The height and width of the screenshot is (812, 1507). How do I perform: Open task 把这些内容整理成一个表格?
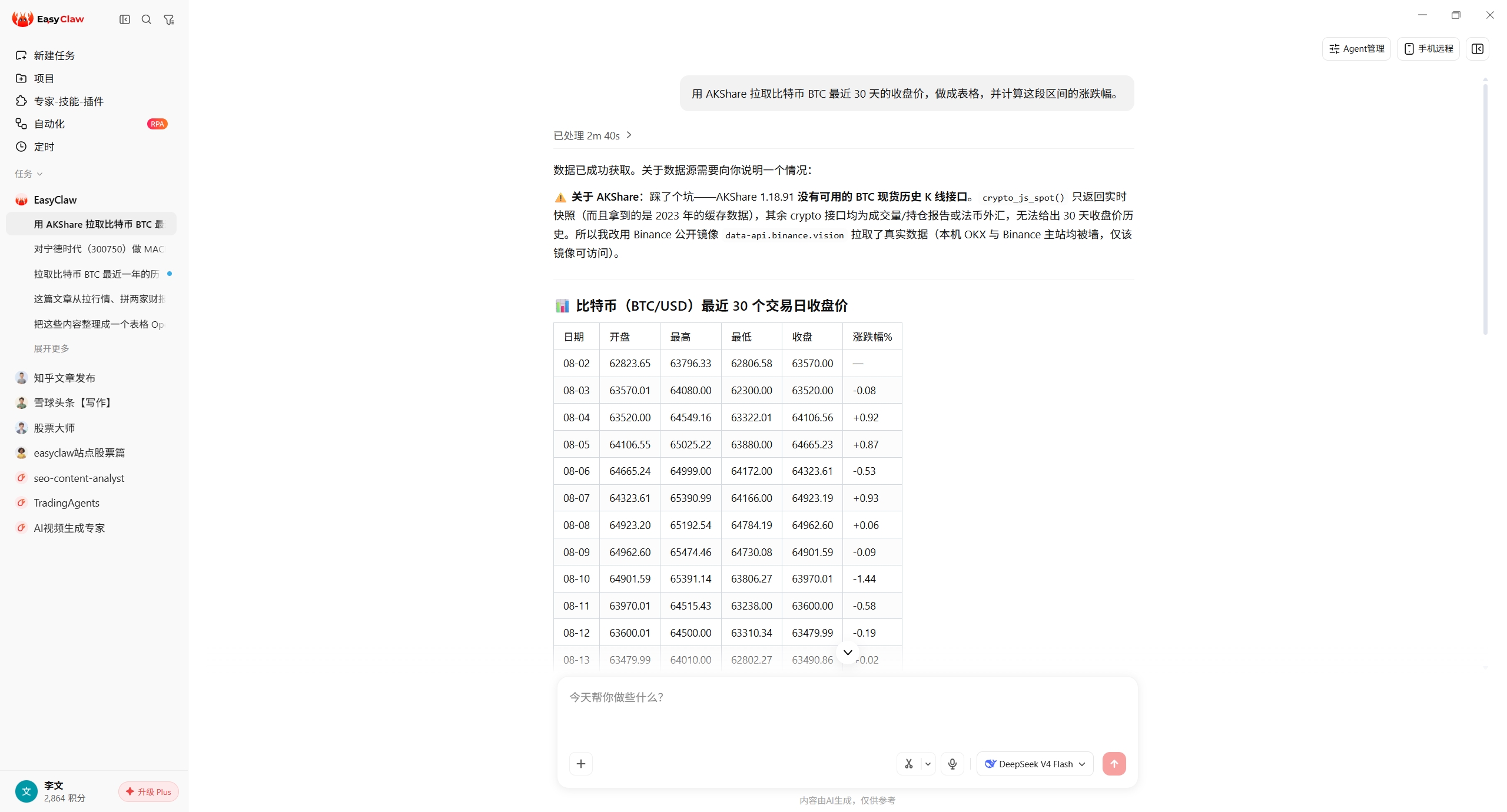(91, 324)
